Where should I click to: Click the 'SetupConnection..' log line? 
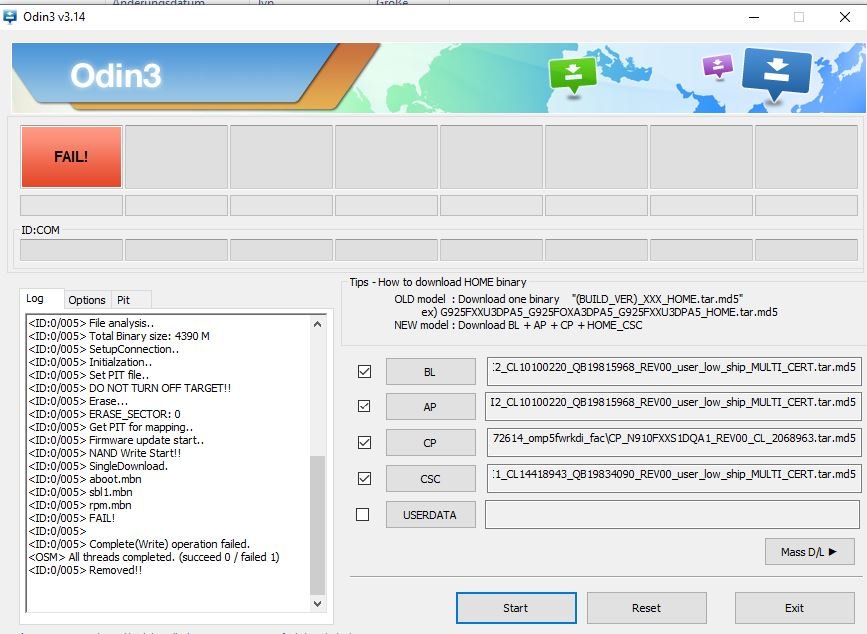pos(103,349)
